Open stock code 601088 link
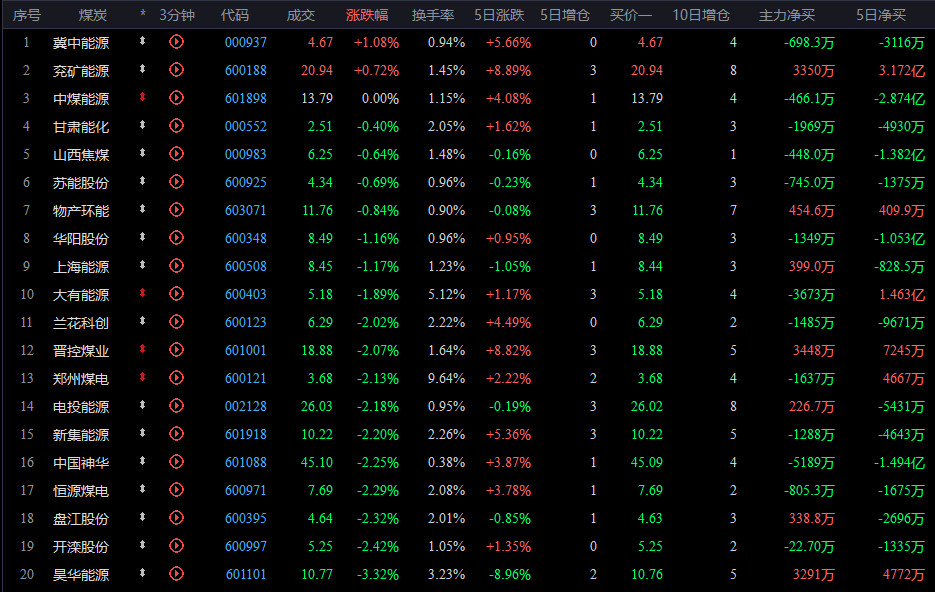The height and width of the screenshot is (592, 935). point(246,463)
